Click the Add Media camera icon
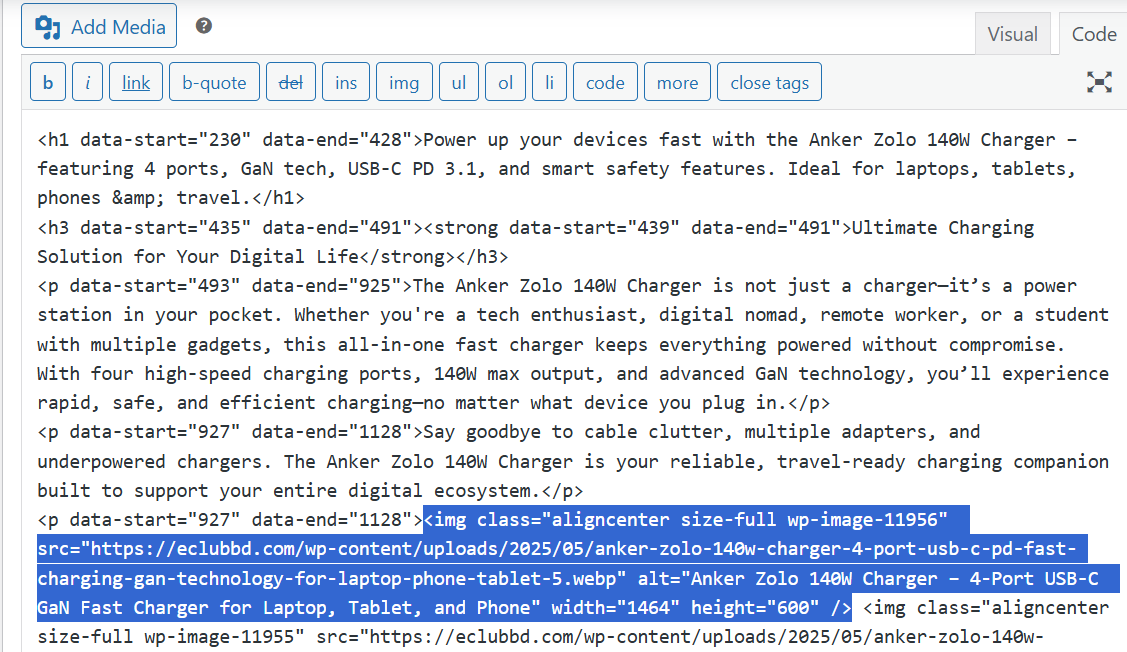This screenshot has height=652, width=1127. 48,27
